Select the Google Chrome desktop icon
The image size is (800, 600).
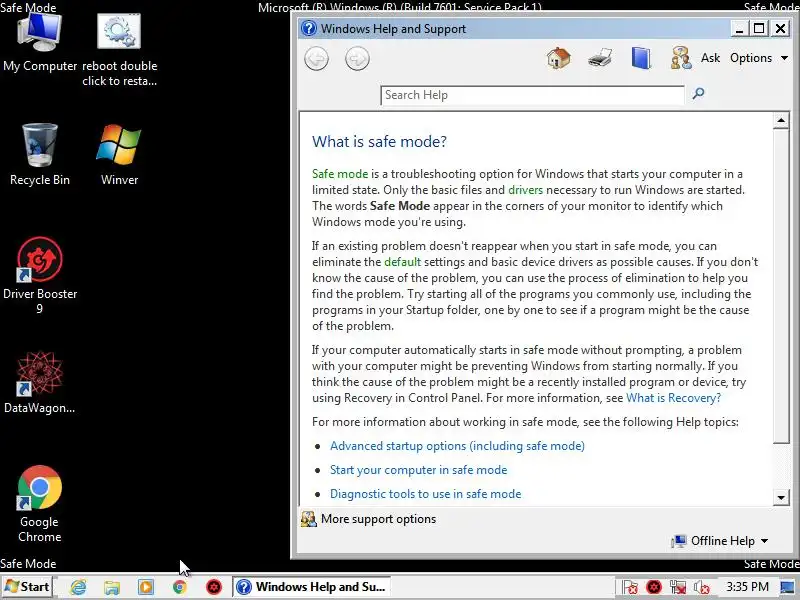[x=40, y=504]
